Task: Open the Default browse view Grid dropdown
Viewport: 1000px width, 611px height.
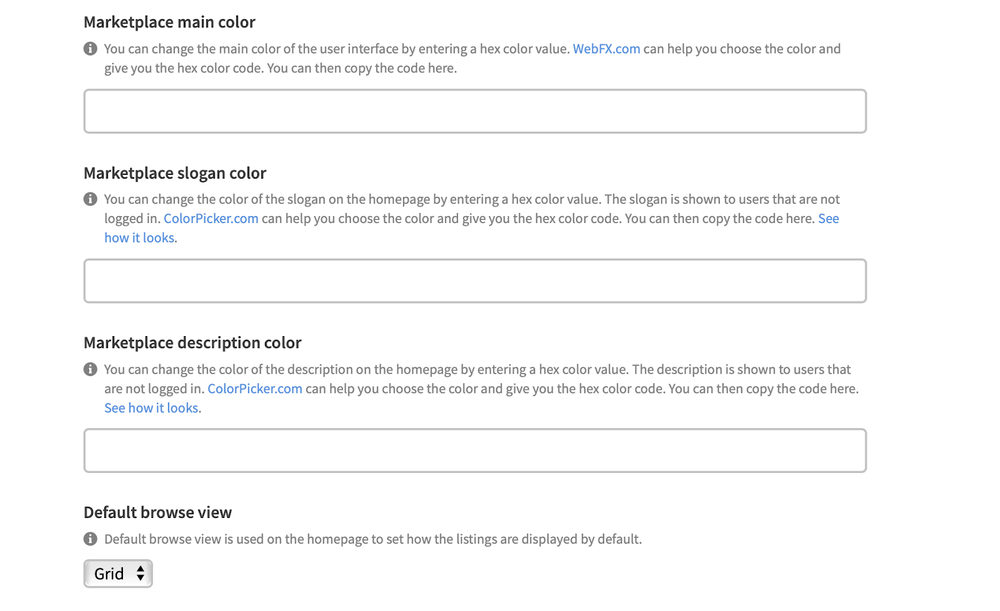Action: tap(118, 574)
